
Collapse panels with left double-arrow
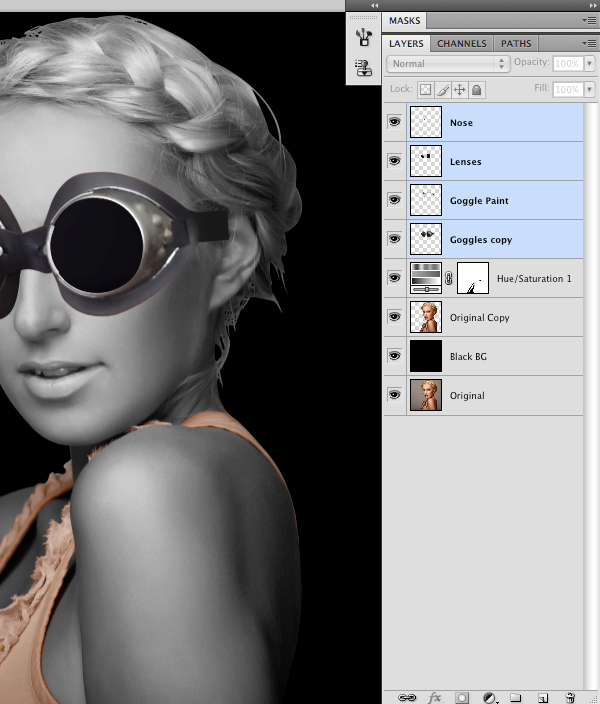tap(374, 5)
